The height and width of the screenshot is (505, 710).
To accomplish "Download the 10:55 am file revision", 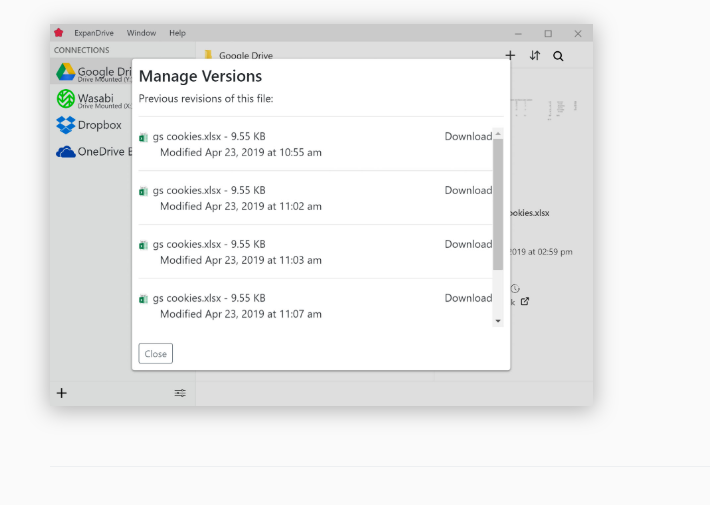I will click(468, 136).
